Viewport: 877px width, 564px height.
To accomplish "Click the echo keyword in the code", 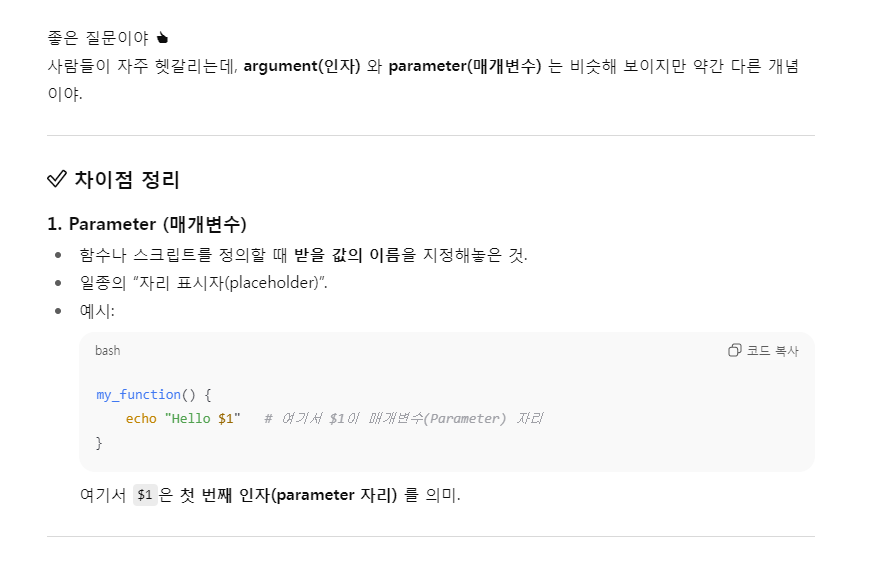I will click(x=141, y=419).
